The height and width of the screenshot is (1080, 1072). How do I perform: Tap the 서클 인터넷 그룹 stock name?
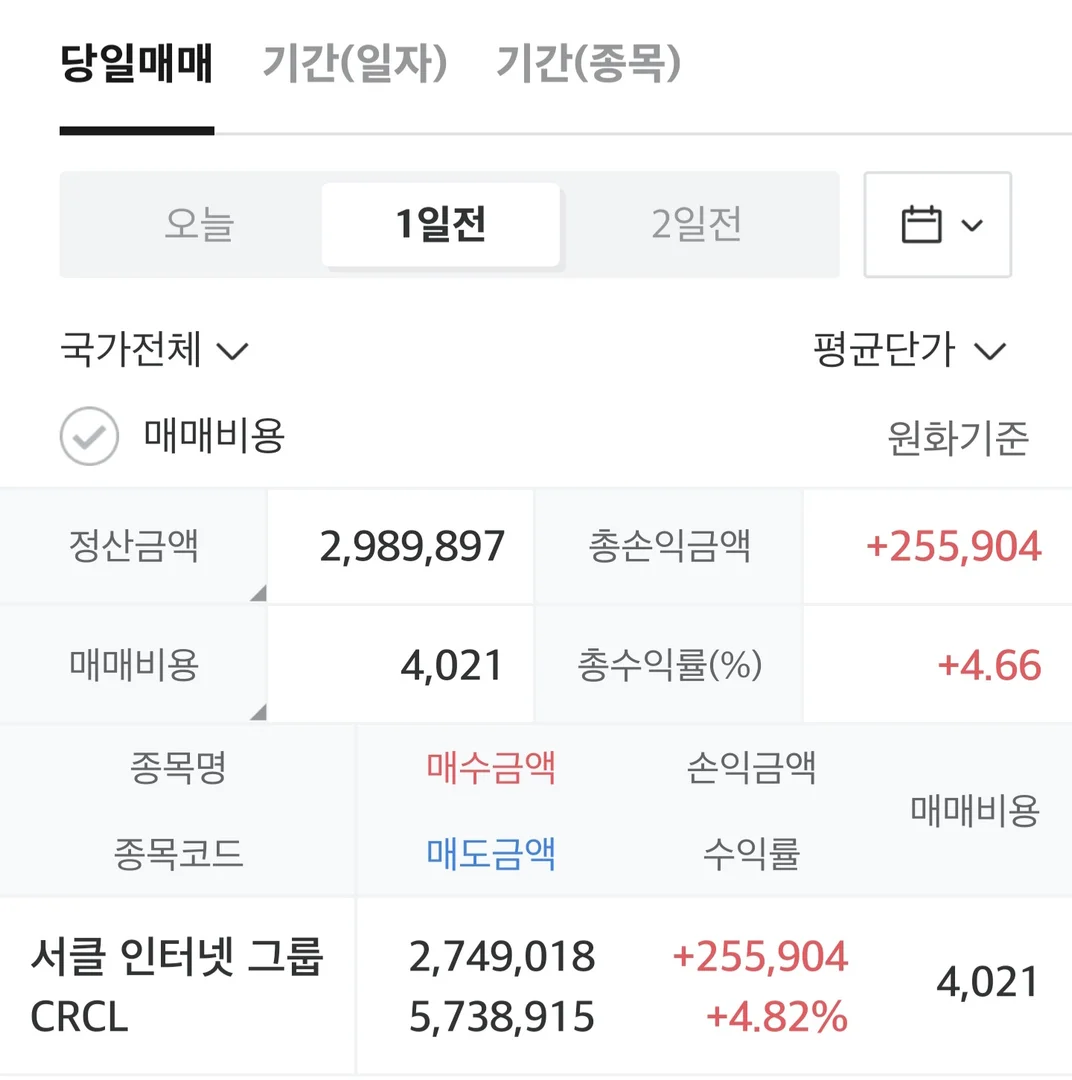click(x=177, y=957)
